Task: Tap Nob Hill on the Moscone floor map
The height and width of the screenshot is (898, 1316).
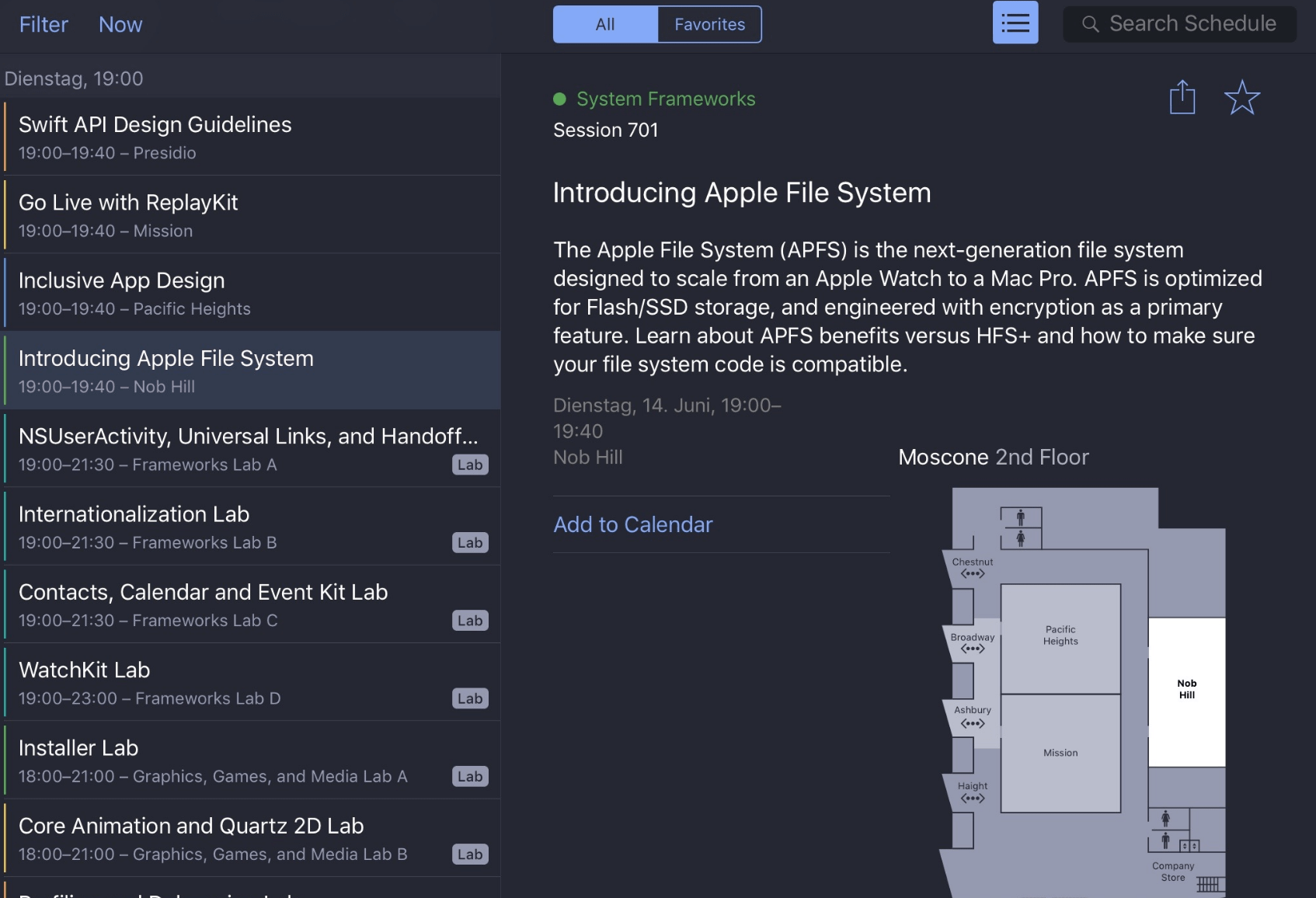Action: (1186, 689)
